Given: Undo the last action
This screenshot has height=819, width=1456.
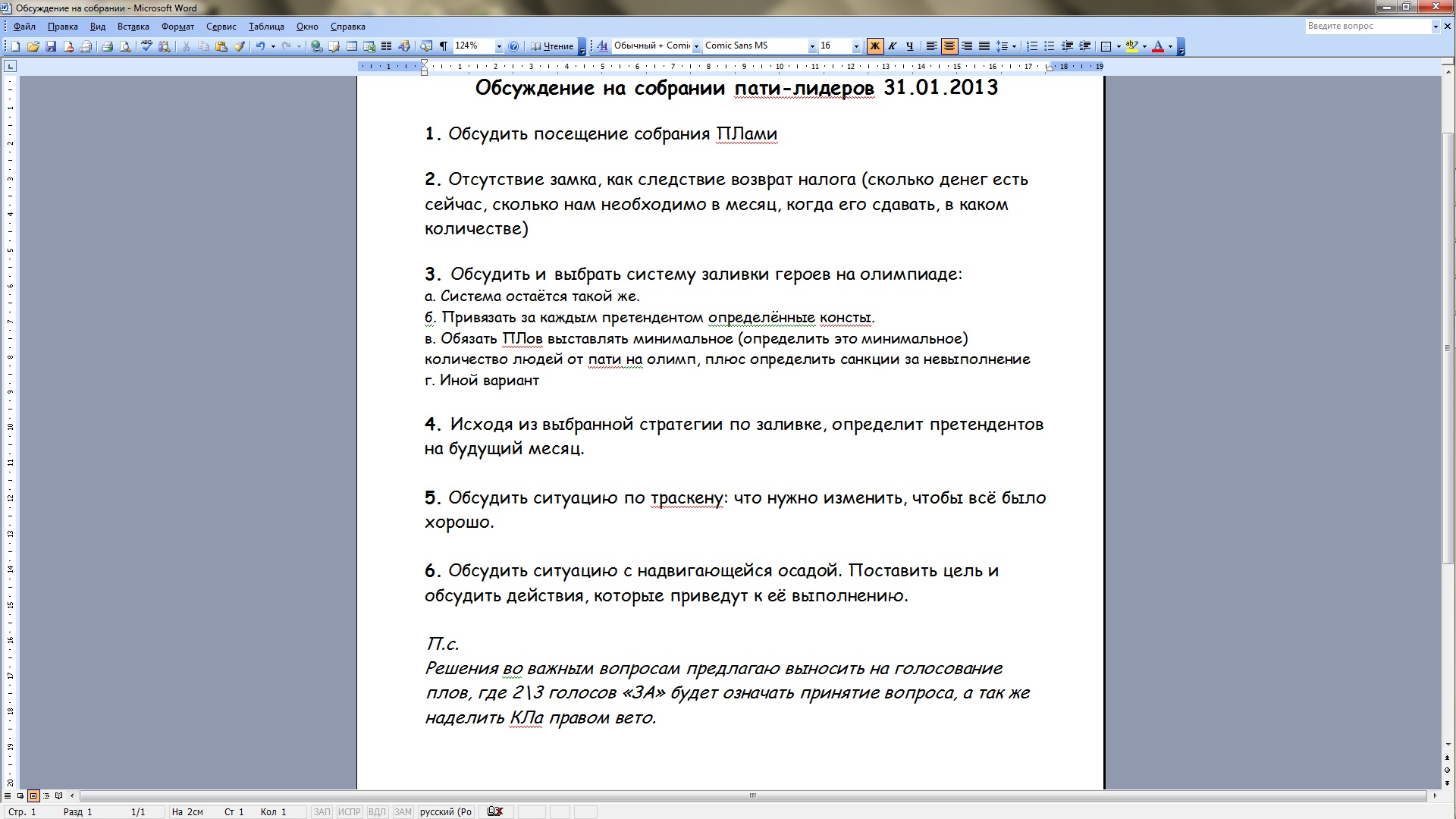Looking at the screenshot, I should [x=260, y=46].
